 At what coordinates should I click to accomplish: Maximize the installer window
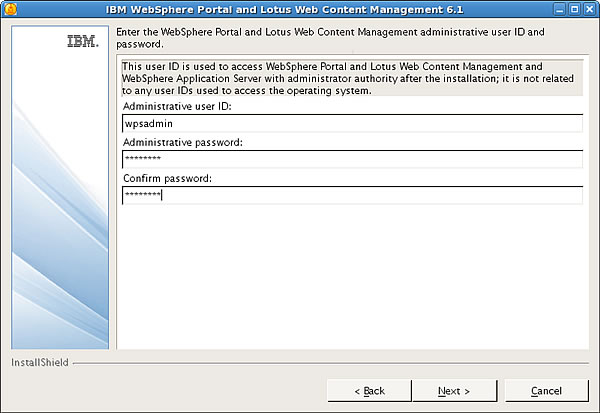click(x=574, y=9)
